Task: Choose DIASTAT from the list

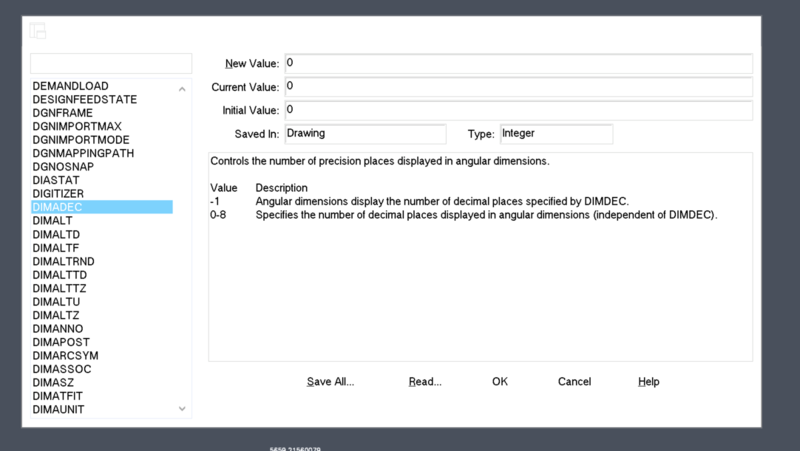Action: point(55,180)
